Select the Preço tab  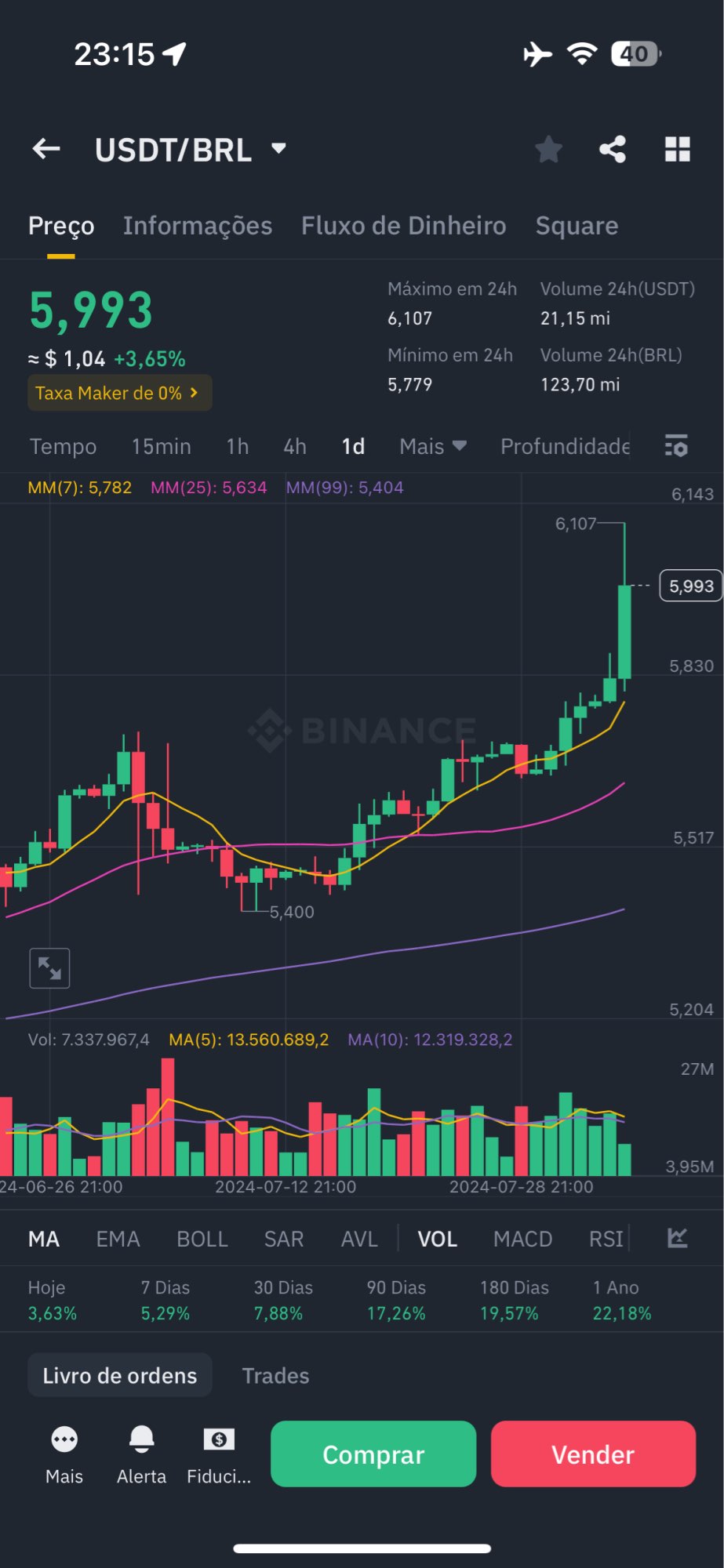pos(61,226)
